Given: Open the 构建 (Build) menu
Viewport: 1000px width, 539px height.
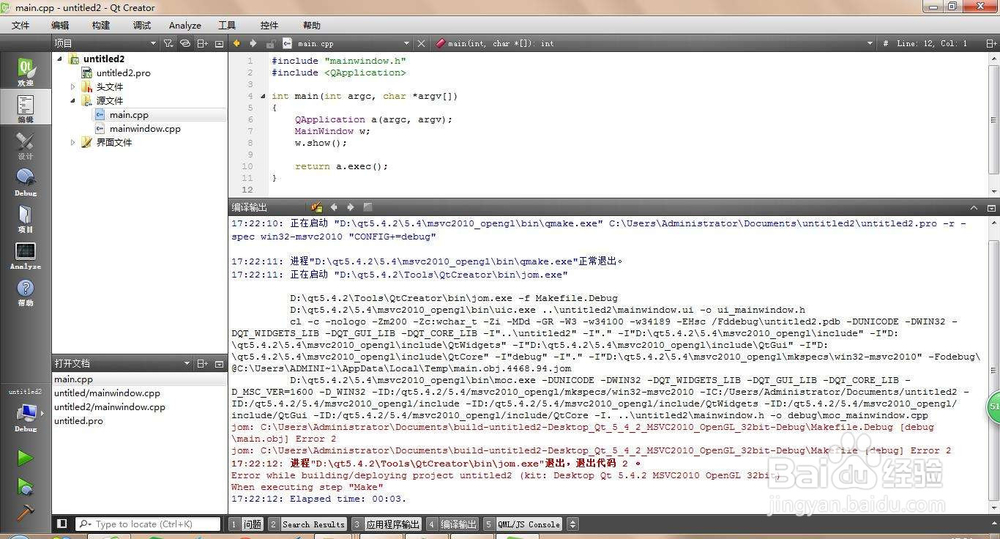Looking at the screenshot, I should point(101,26).
